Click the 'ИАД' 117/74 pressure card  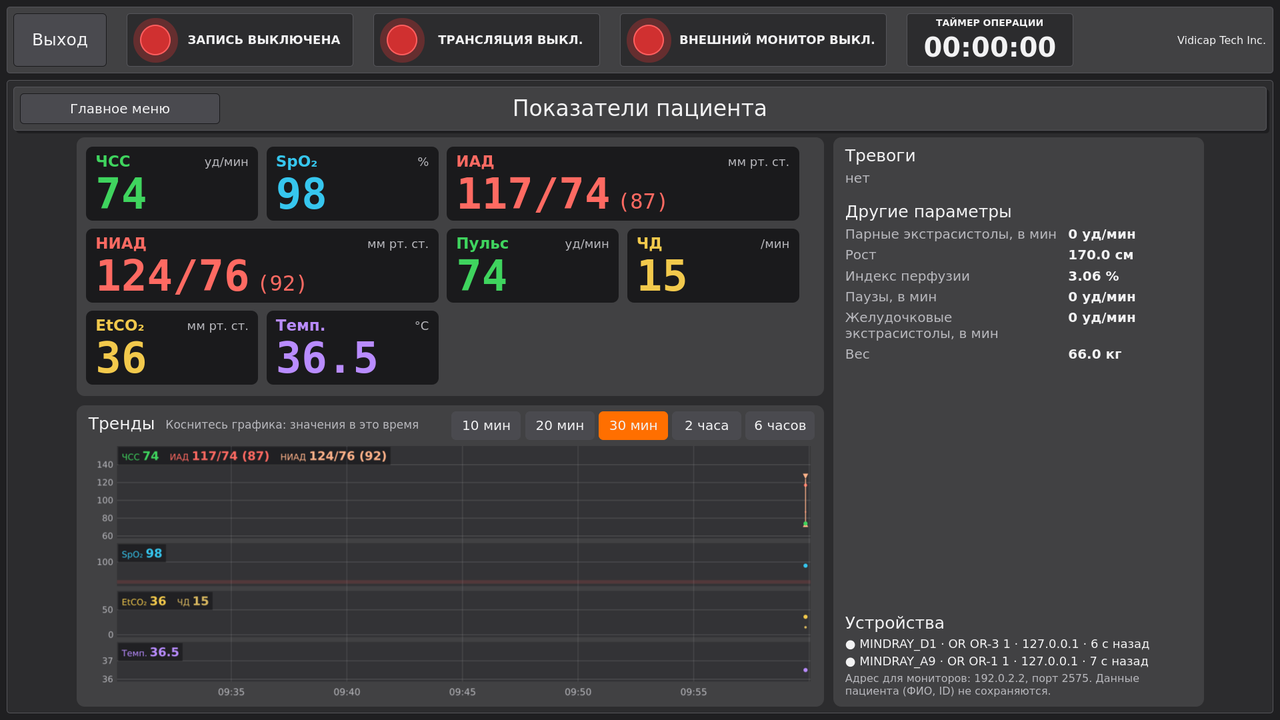(623, 184)
